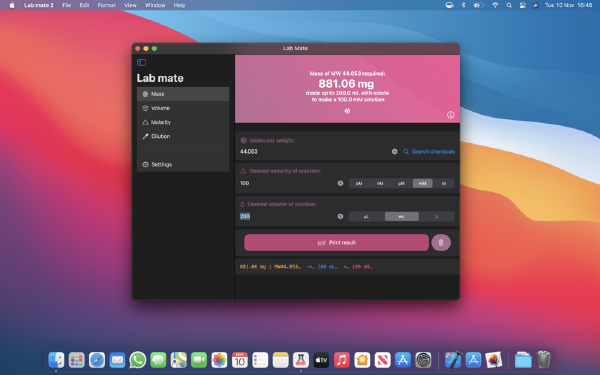The image size is (600, 375).
Task: Select mM molarity unit
Action: (422, 183)
